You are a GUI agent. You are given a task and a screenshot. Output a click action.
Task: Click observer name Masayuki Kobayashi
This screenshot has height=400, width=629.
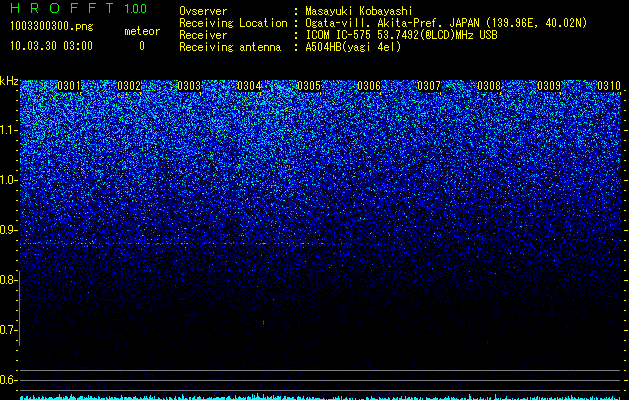359,11
